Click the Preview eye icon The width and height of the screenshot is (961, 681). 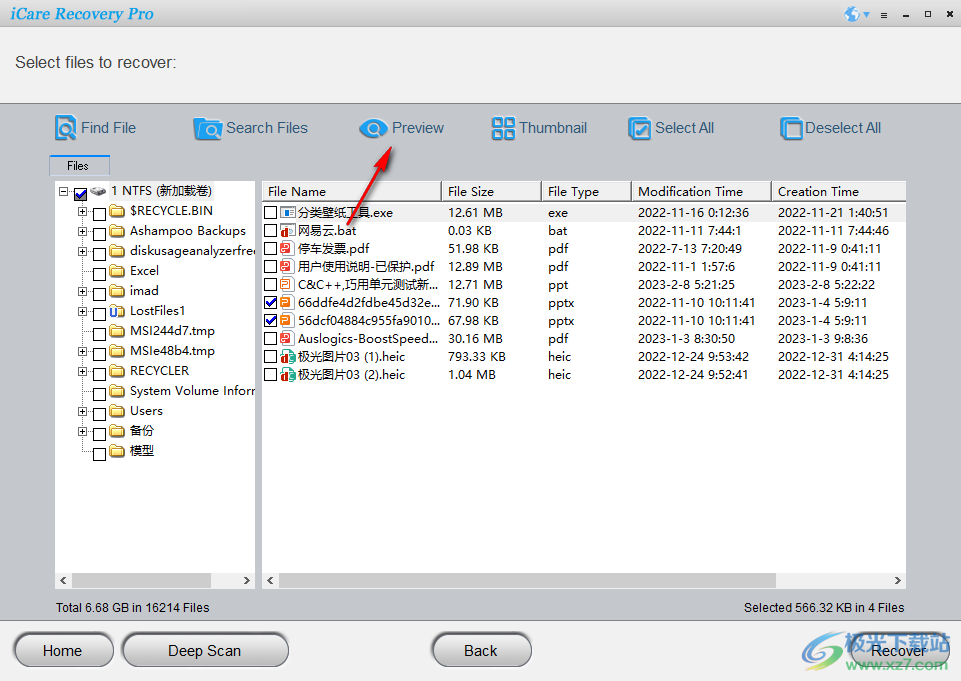point(373,128)
